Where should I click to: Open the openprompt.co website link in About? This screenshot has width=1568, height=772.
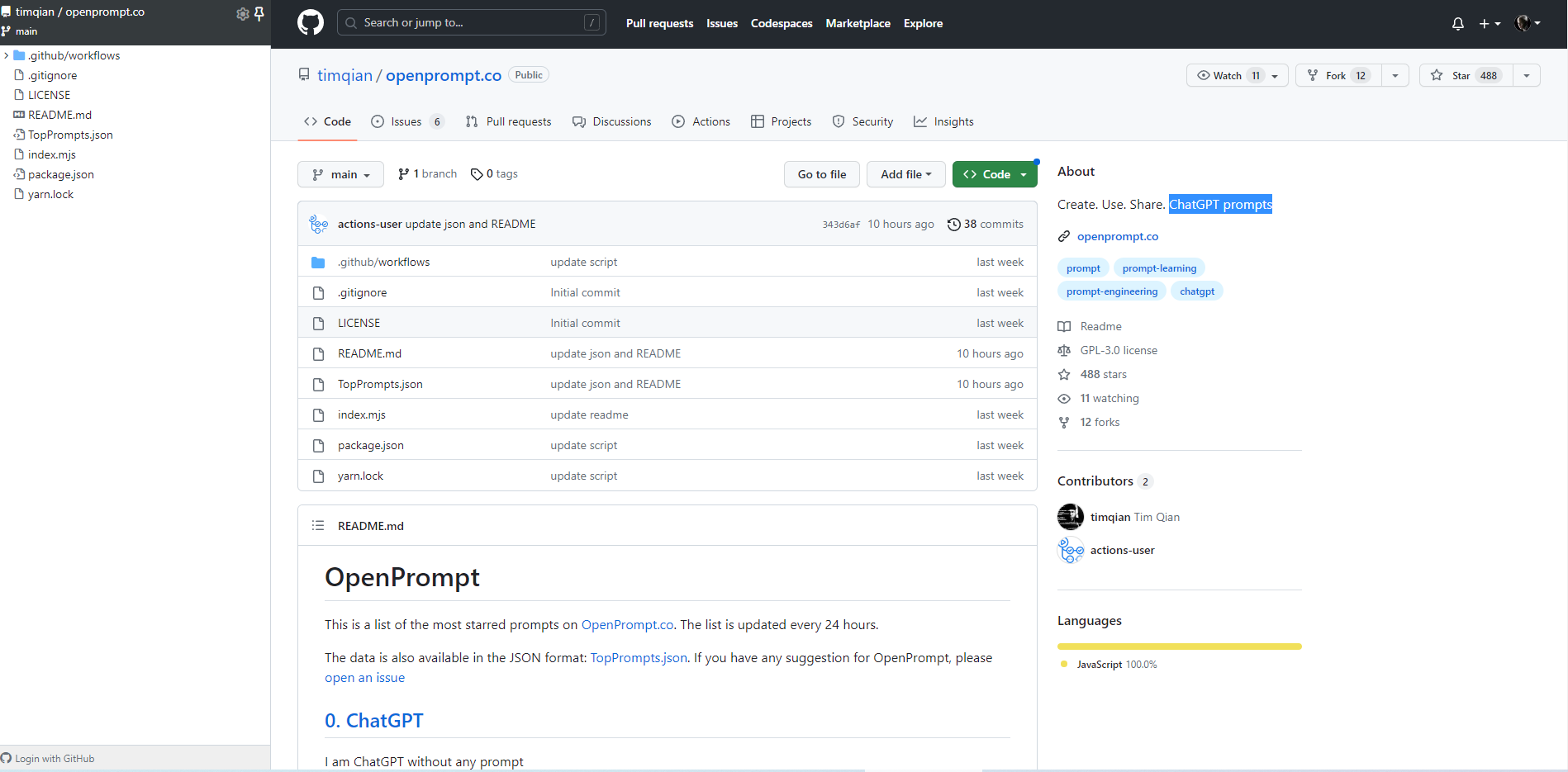[1118, 236]
